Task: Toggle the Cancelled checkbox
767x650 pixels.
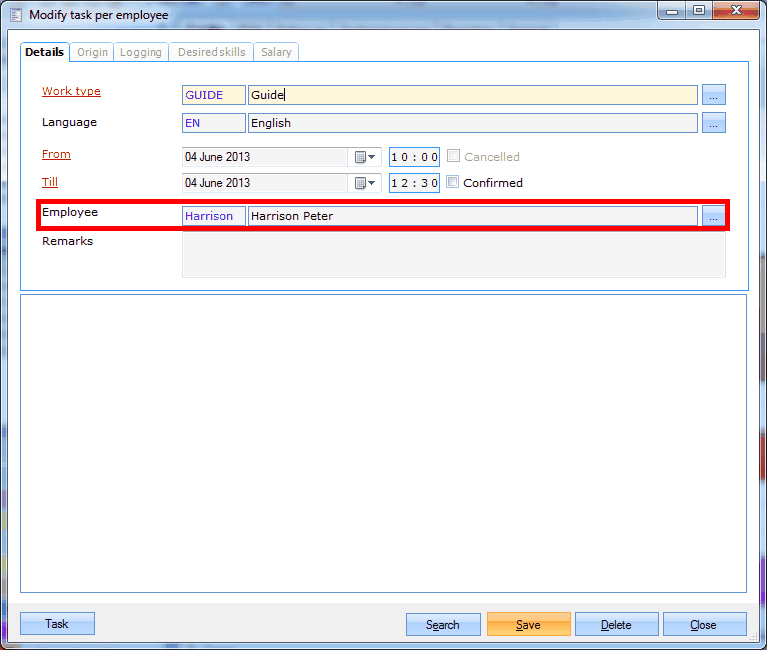Action: pyautogui.click(x=453, y=156)
